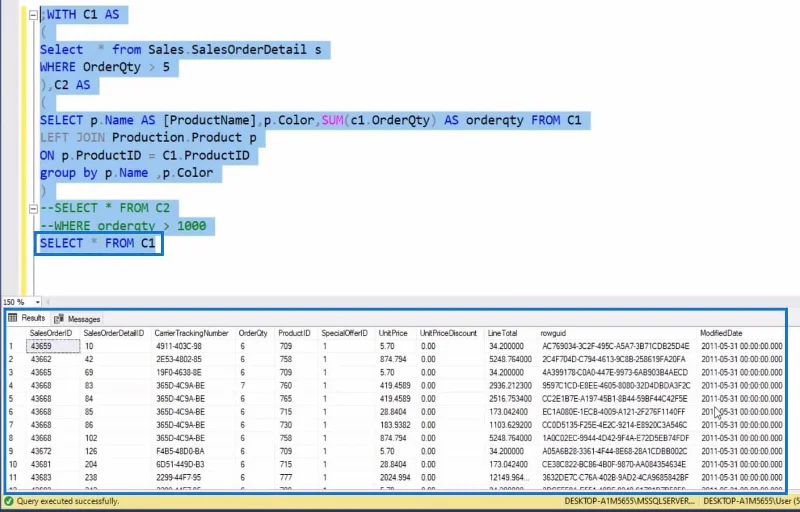Select the rowguid column header

point(554,333)
